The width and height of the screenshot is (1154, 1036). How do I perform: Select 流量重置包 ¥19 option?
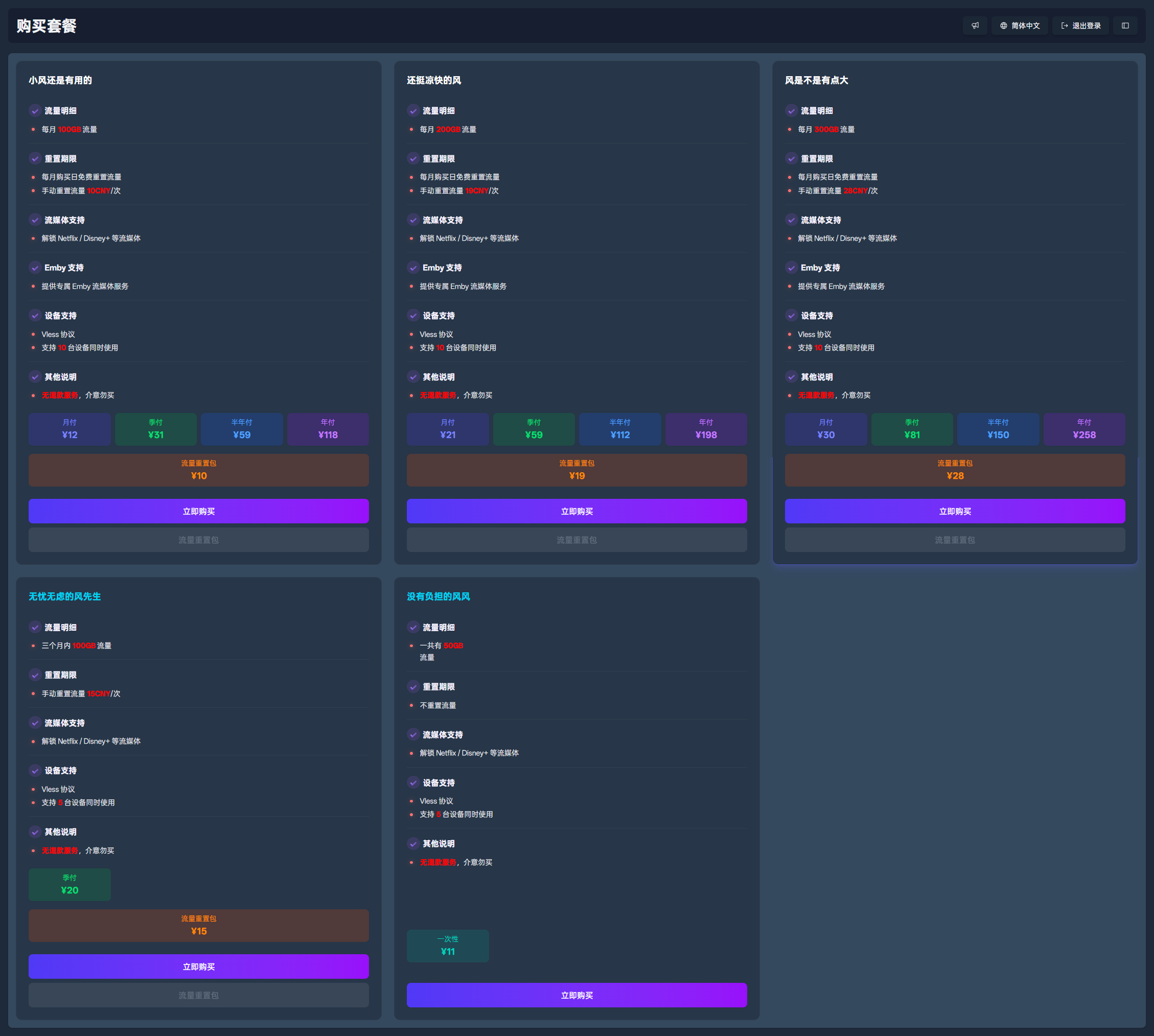click(x=576, y=470)
